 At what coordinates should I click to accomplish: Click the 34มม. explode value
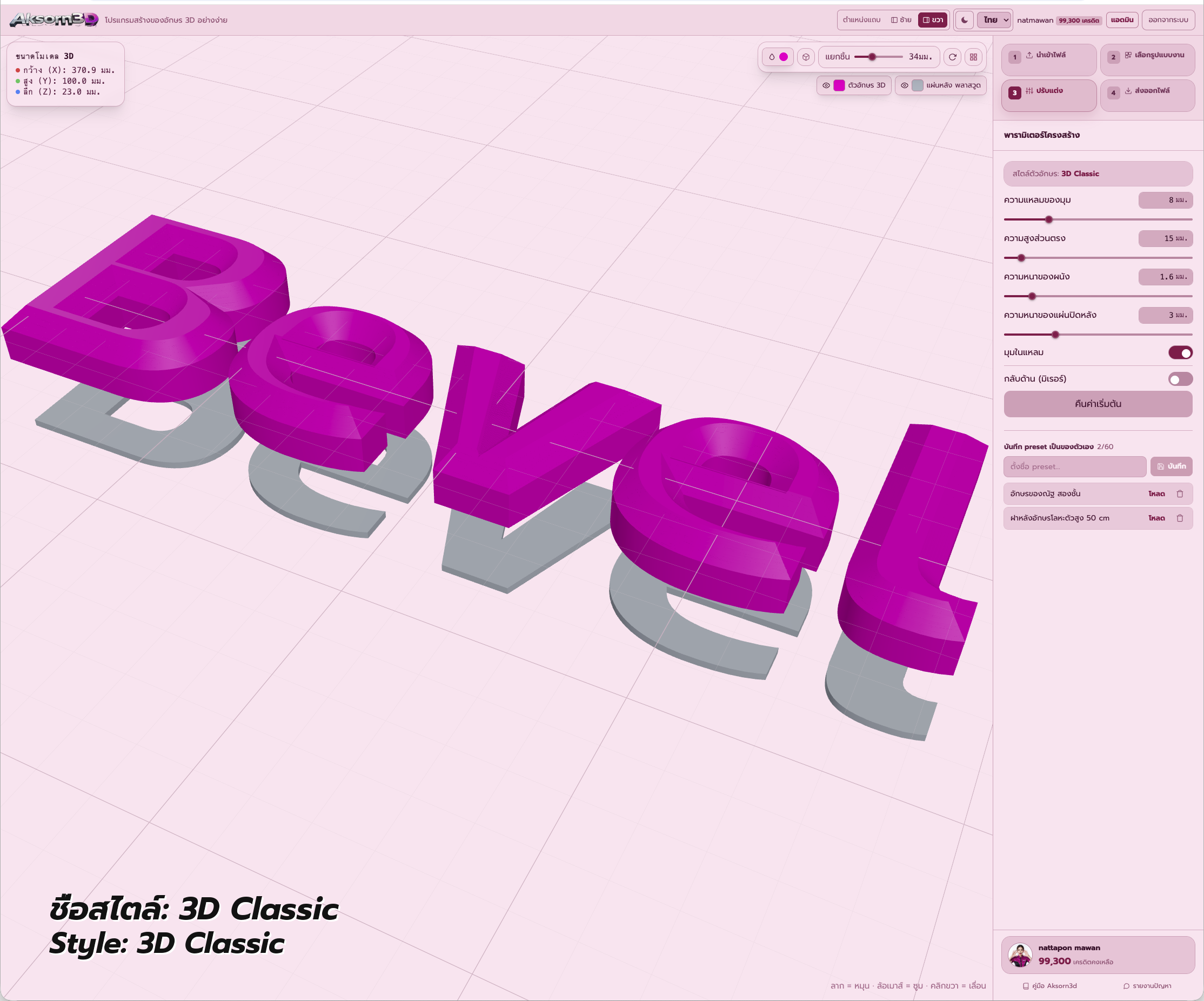[x=920, y=57]
